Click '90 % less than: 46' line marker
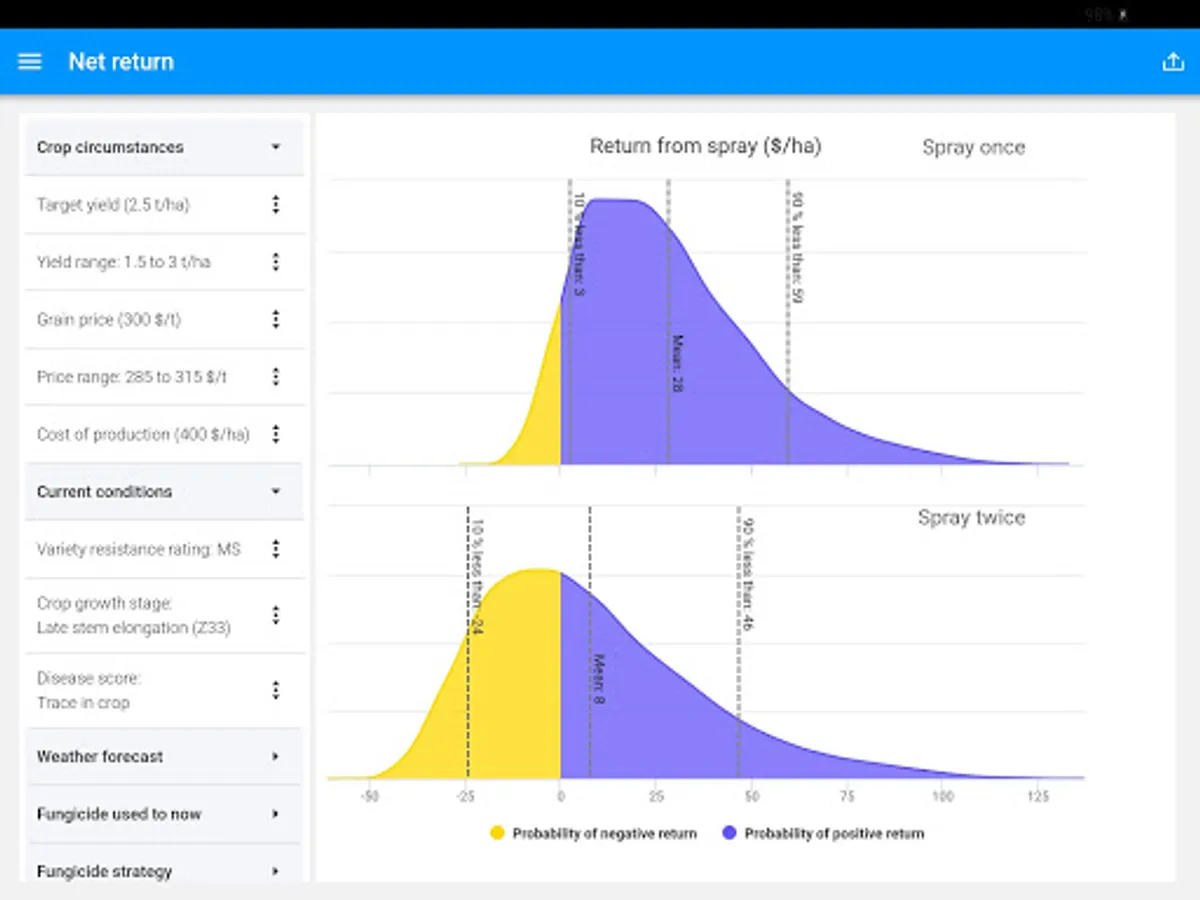The image size is (1200, 900). pyautogui.click(x=747, y=574)
